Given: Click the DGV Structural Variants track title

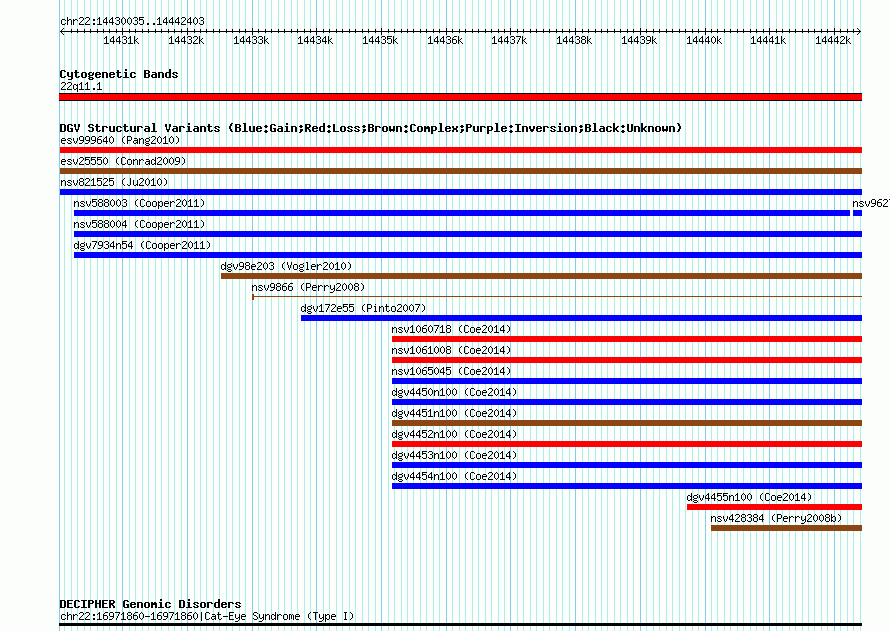Looking at the screenshot, I should click(x=371, y=128).
